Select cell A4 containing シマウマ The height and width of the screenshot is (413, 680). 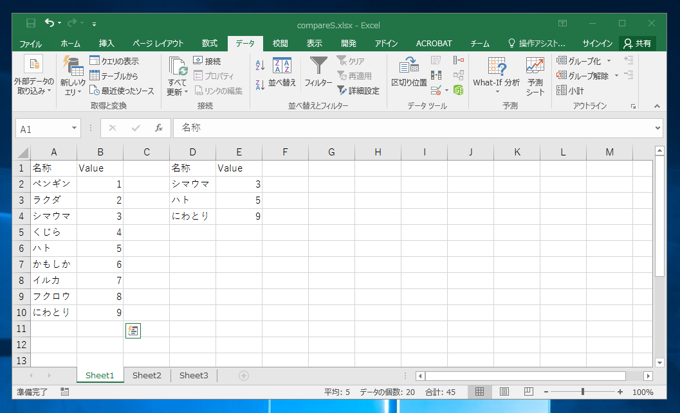tap(53, 216)
